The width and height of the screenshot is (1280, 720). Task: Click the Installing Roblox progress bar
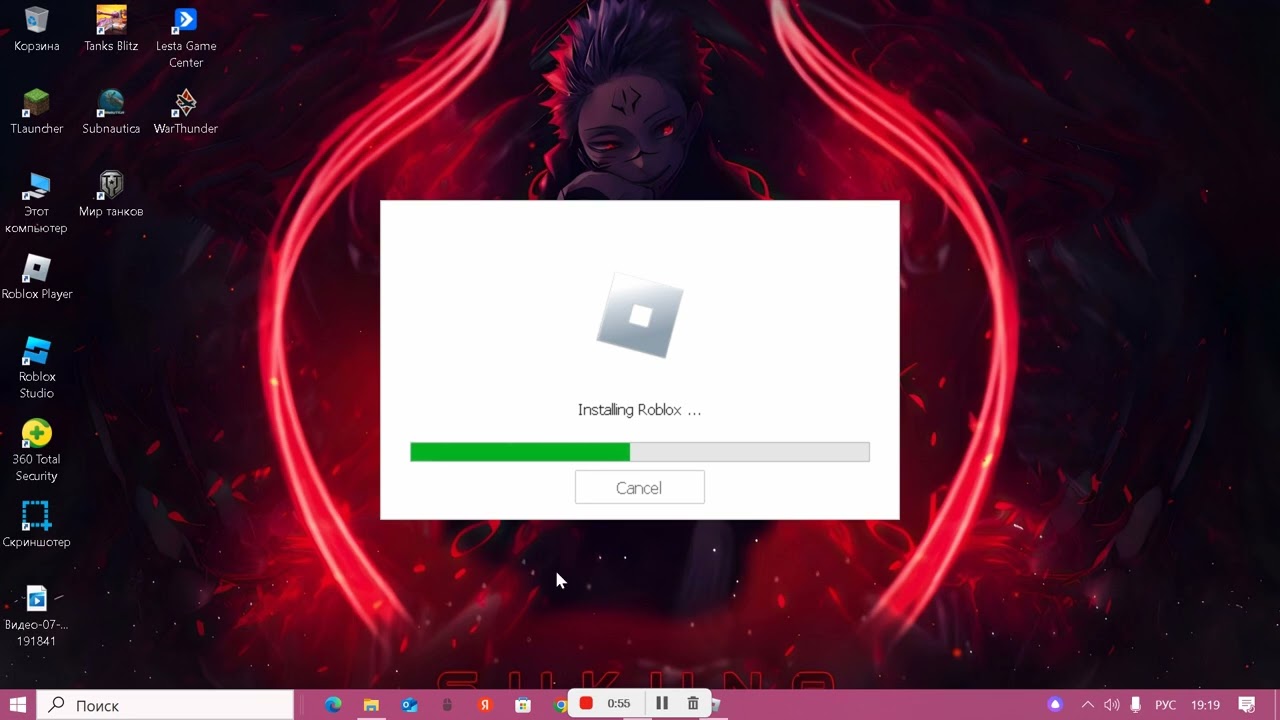[640, 452]
